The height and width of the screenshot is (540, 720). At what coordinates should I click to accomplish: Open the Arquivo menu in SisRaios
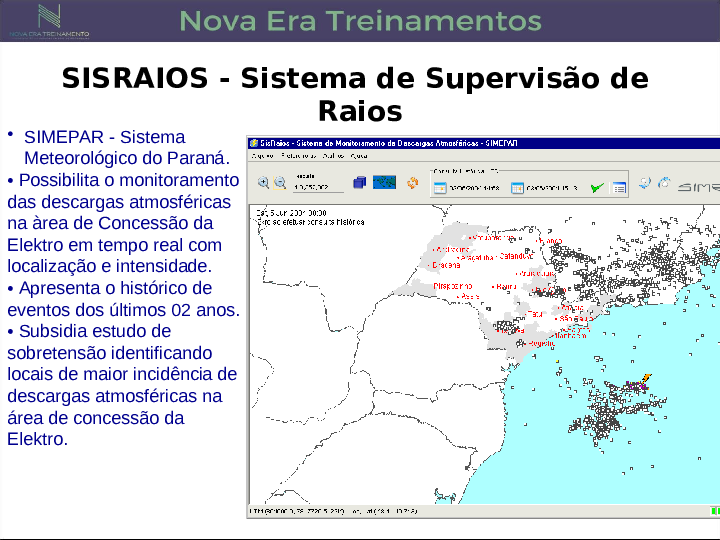coord(263,156)
